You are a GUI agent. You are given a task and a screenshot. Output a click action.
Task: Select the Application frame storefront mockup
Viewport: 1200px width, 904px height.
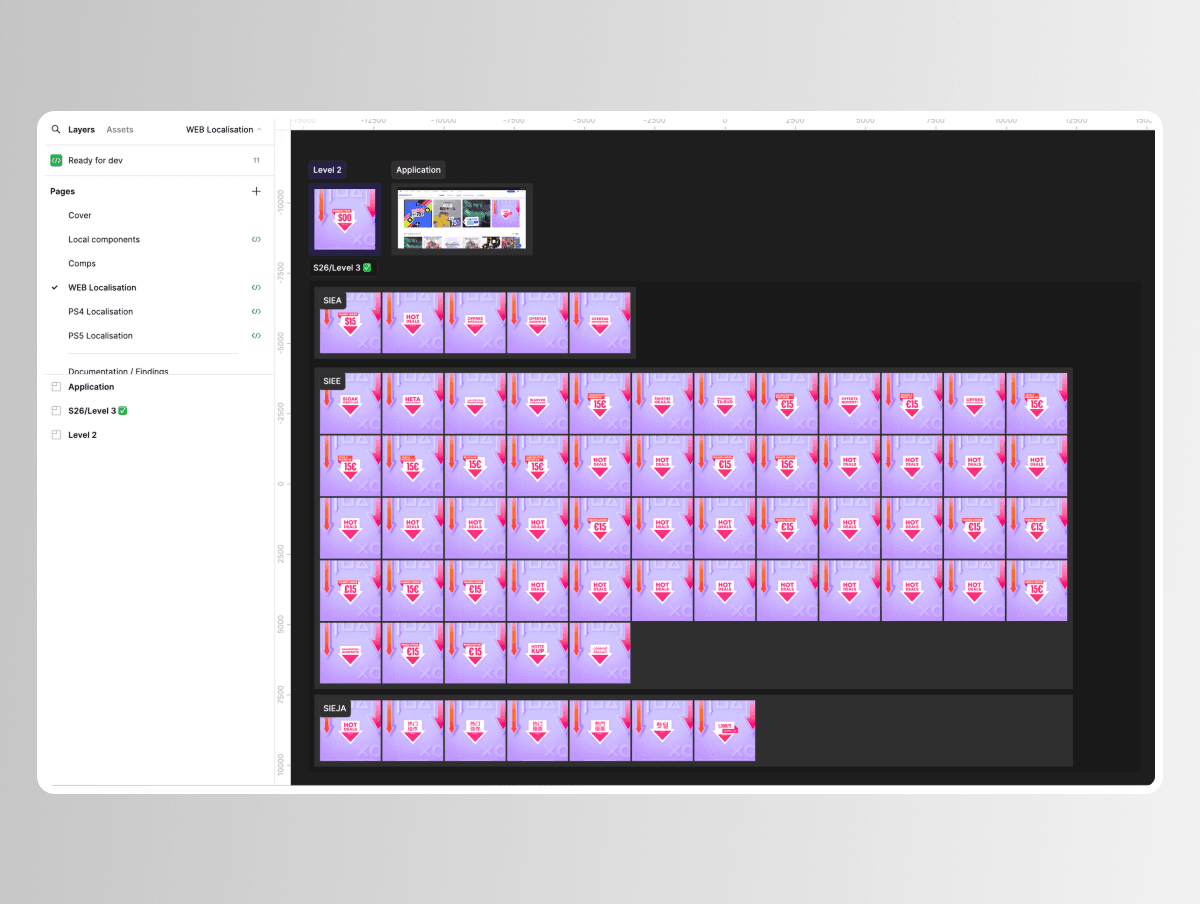(462, 219)
